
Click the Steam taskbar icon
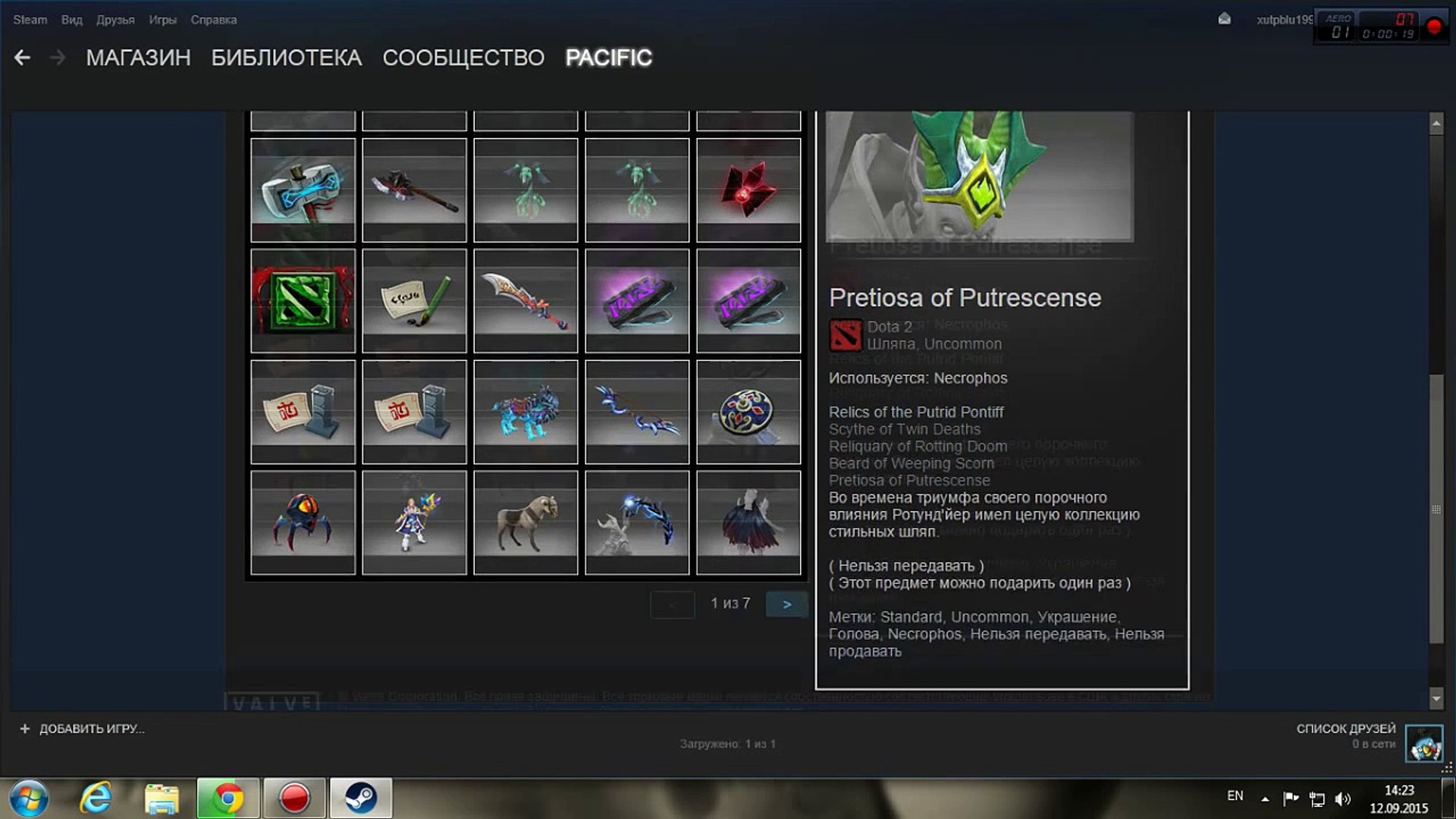click(360, 799)
